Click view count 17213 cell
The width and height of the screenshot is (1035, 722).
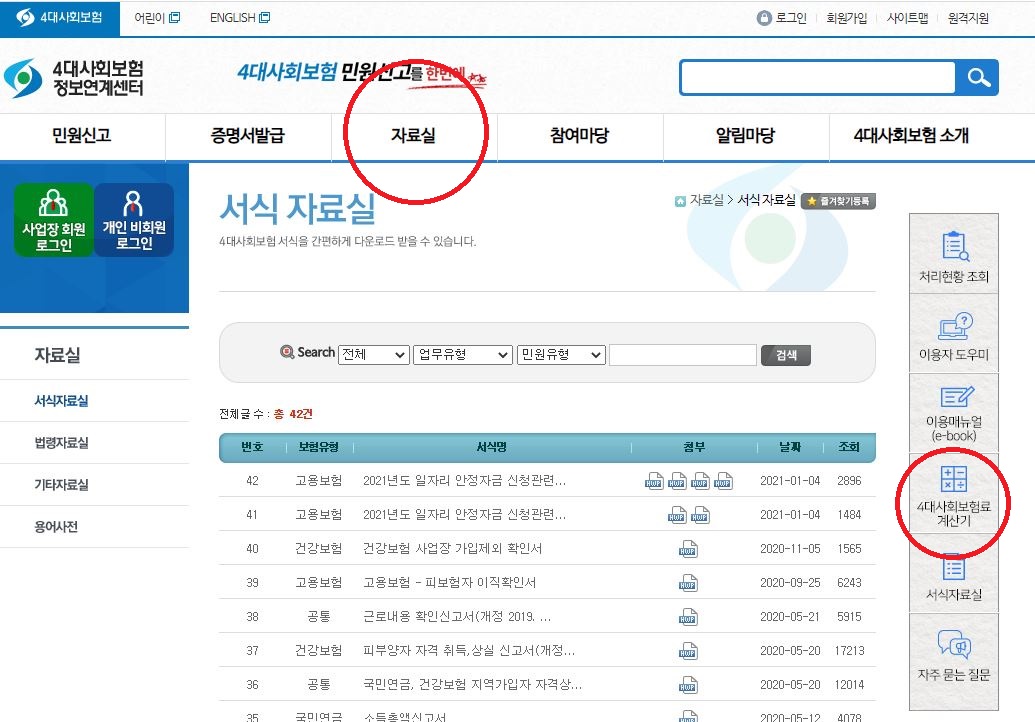click(850, 651)
